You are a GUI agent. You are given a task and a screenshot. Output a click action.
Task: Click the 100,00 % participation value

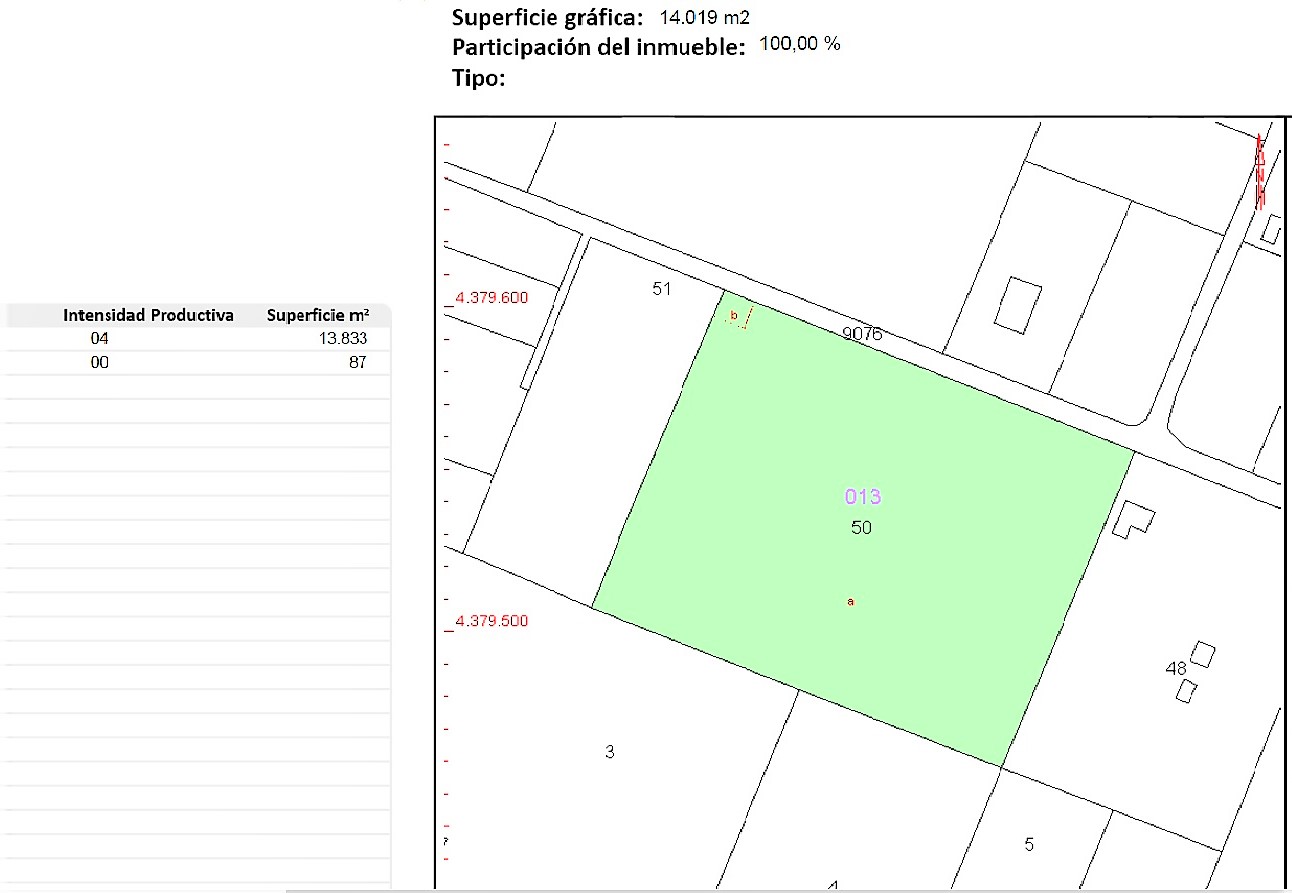point(801,45)
